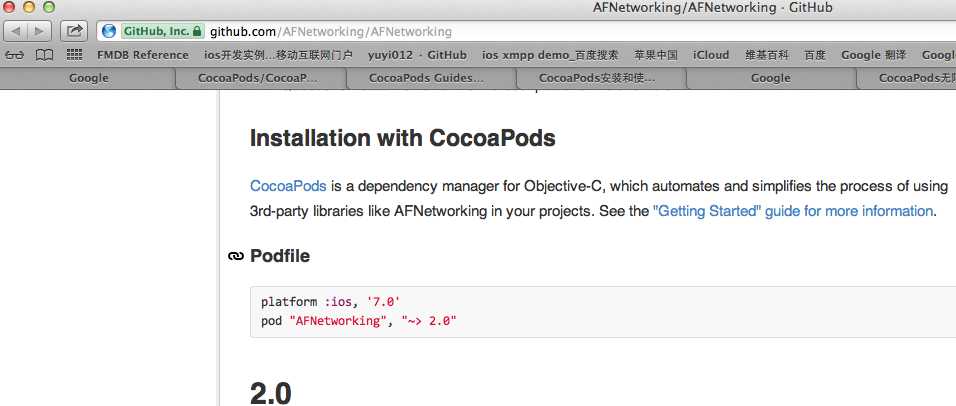Open Top Sites grid icon
Screen dimensions: 956x406
(74, 54)
